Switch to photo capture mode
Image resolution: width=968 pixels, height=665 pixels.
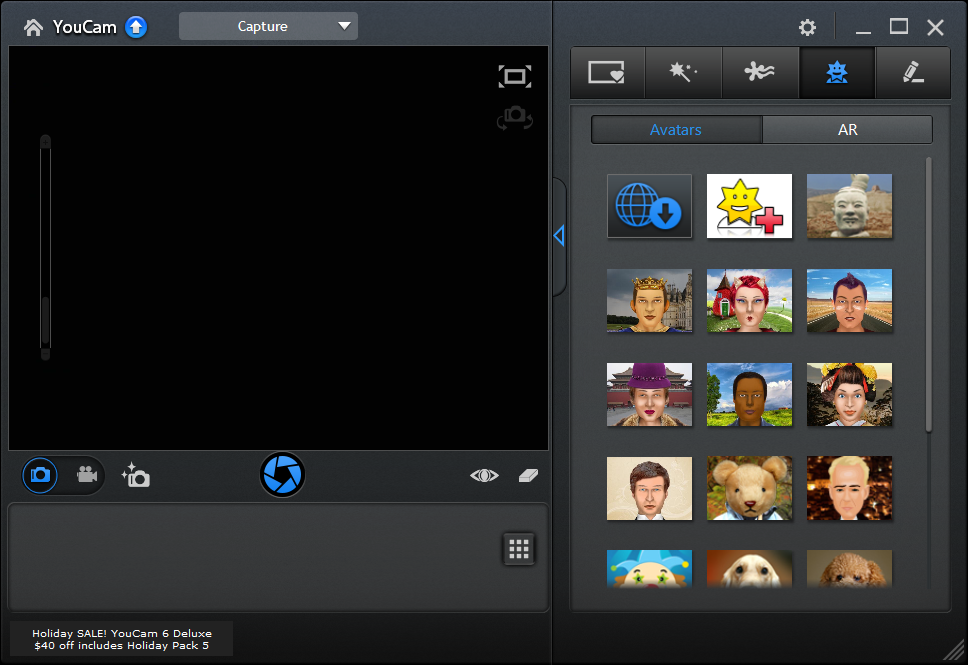tap(41, 475)
